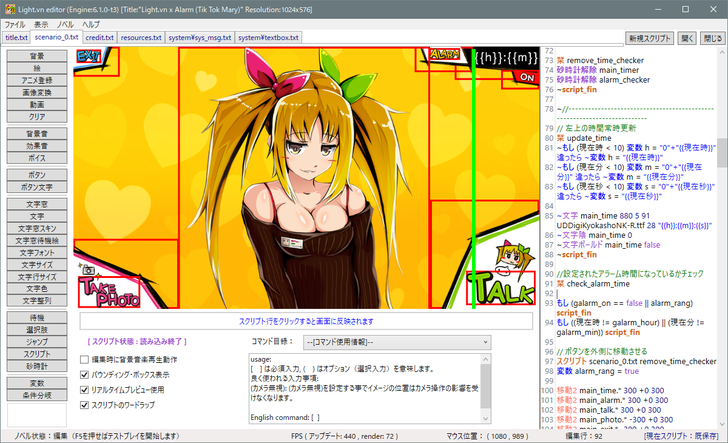Screen dimensions: 728x443
Task: Click the ALARM label in the preview
Action: pos(444,54)
